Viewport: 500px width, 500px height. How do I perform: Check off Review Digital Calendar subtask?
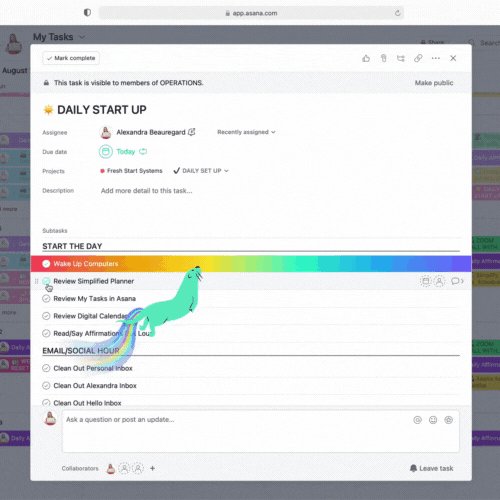[x=46, y=316]
